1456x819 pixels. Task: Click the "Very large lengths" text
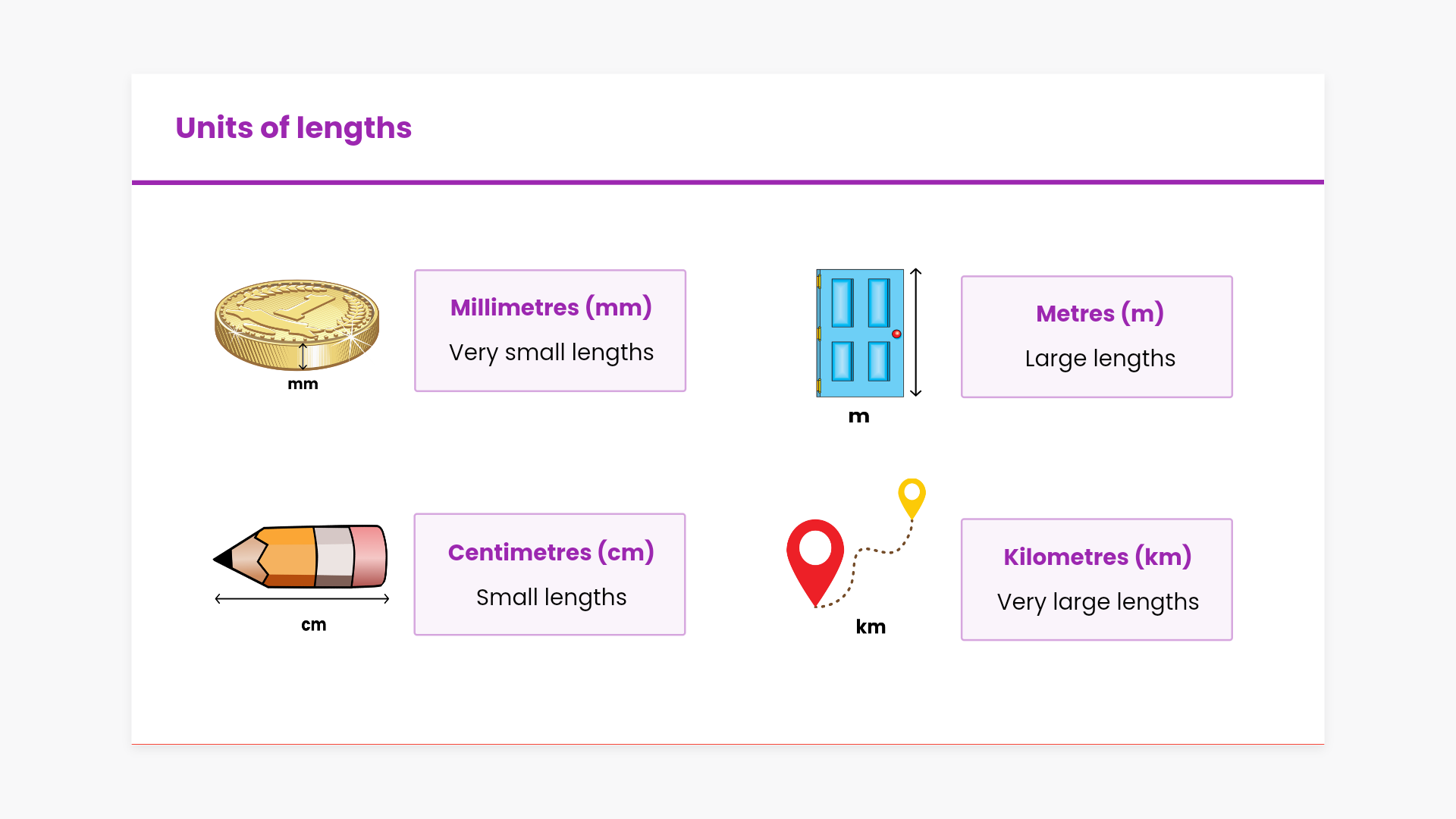pyautogui.click(x=1097, y=602)
